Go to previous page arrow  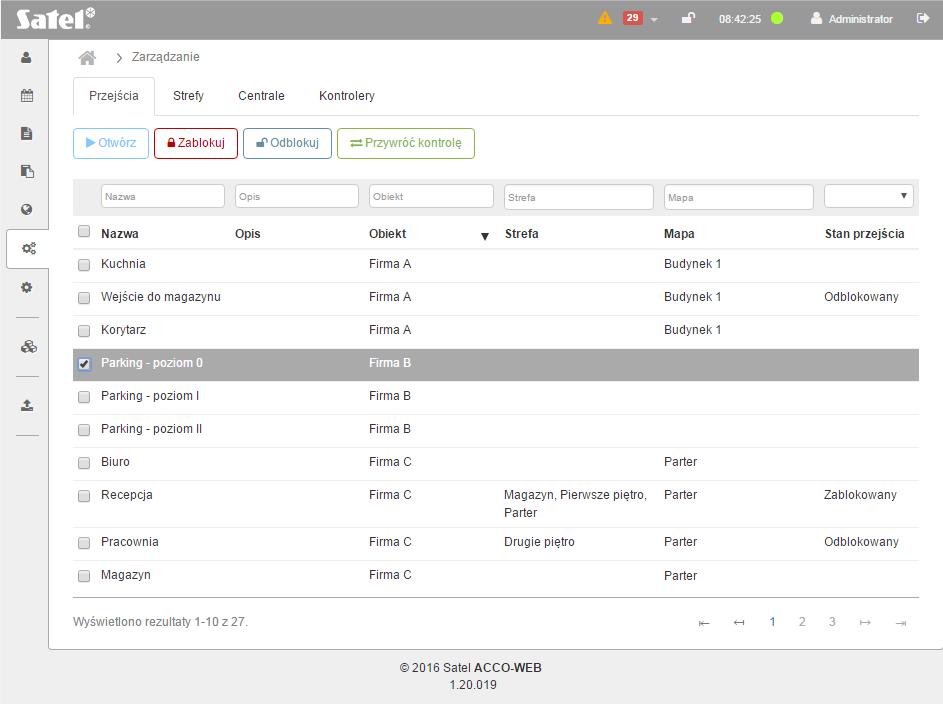(739, 623)
